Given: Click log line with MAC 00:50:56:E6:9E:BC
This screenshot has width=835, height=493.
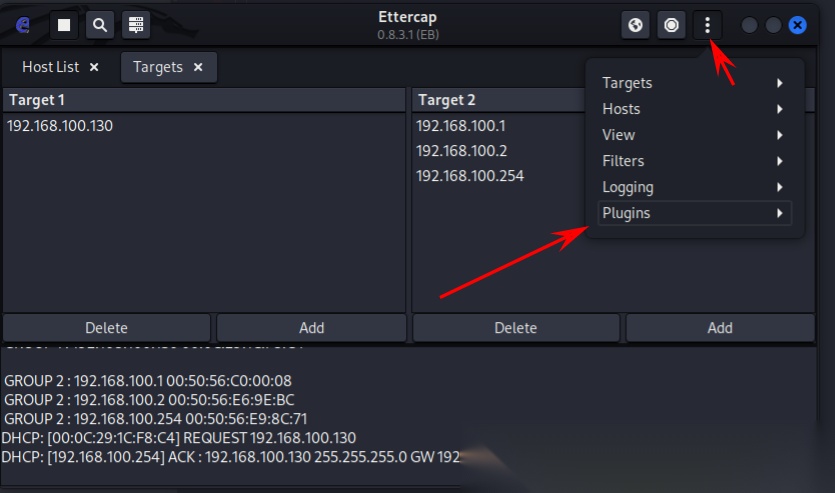Looking at the screenshot, I should tap(149, 400).
